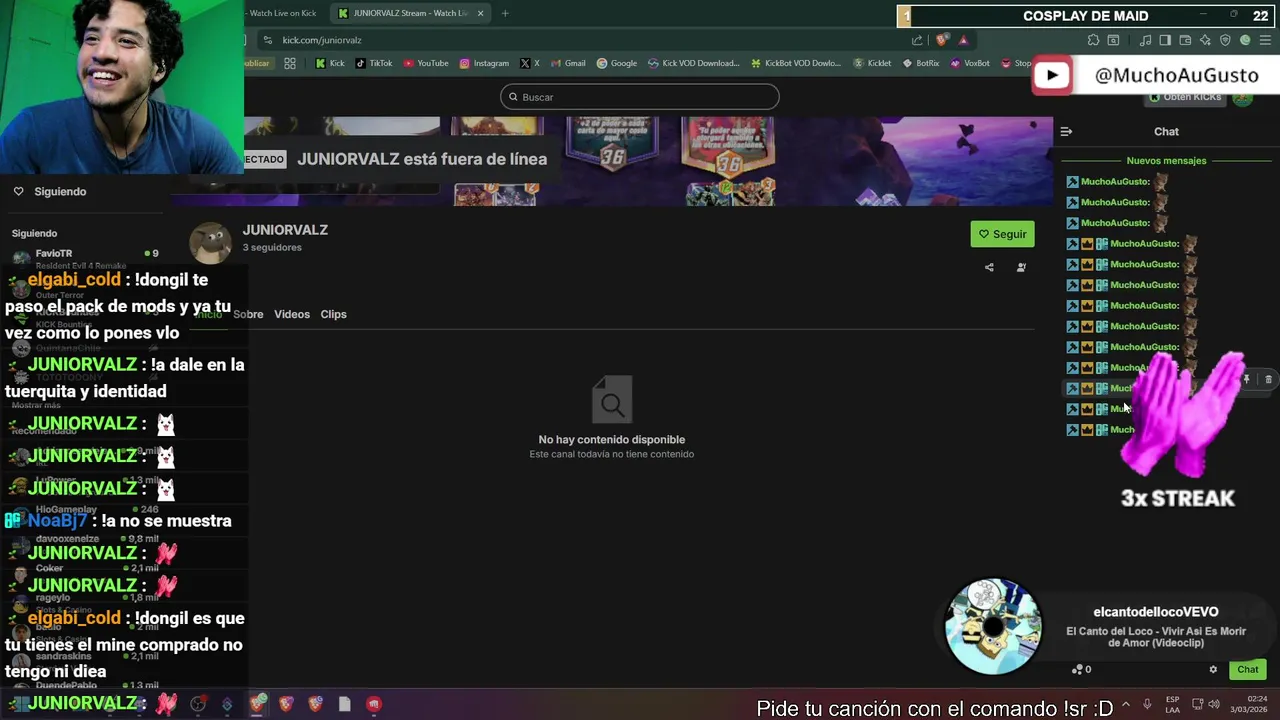Click the microphone icon in system tray

1147,704
